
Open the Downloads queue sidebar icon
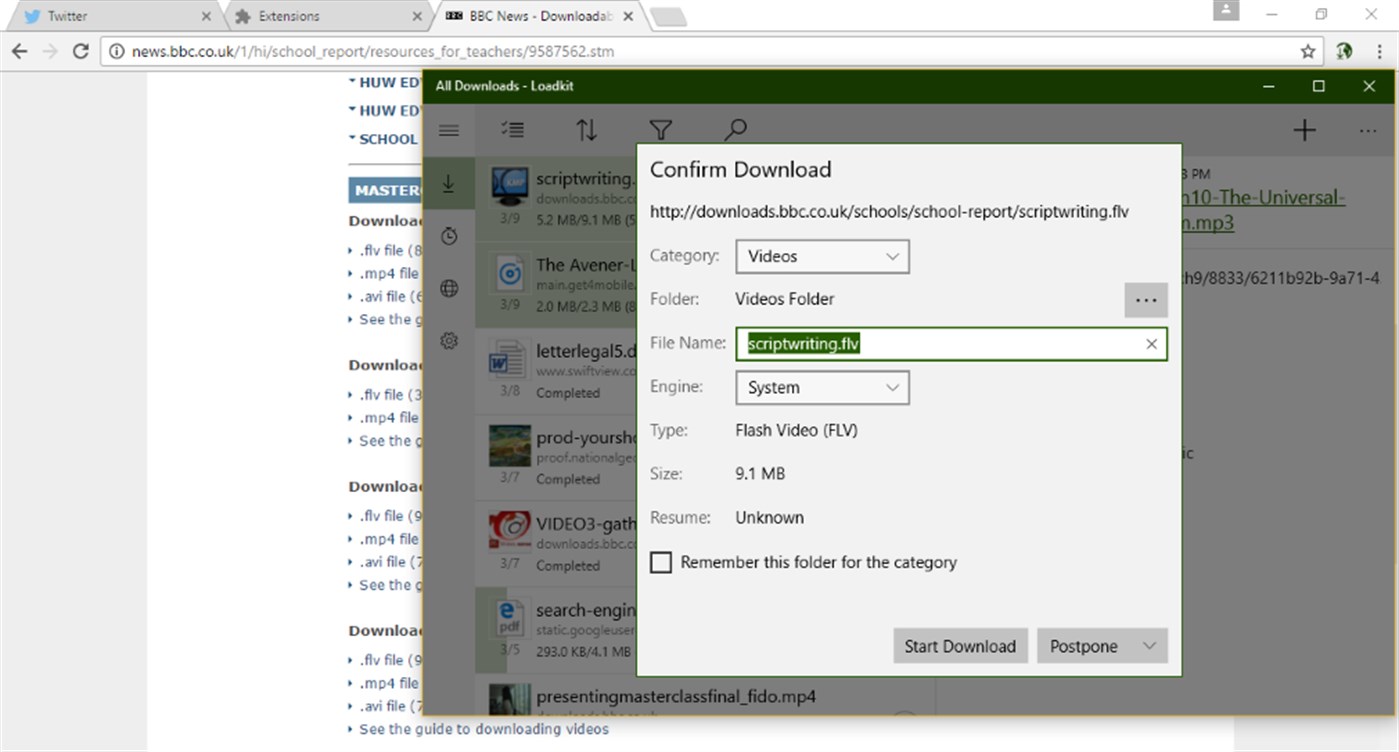(449, 183)
